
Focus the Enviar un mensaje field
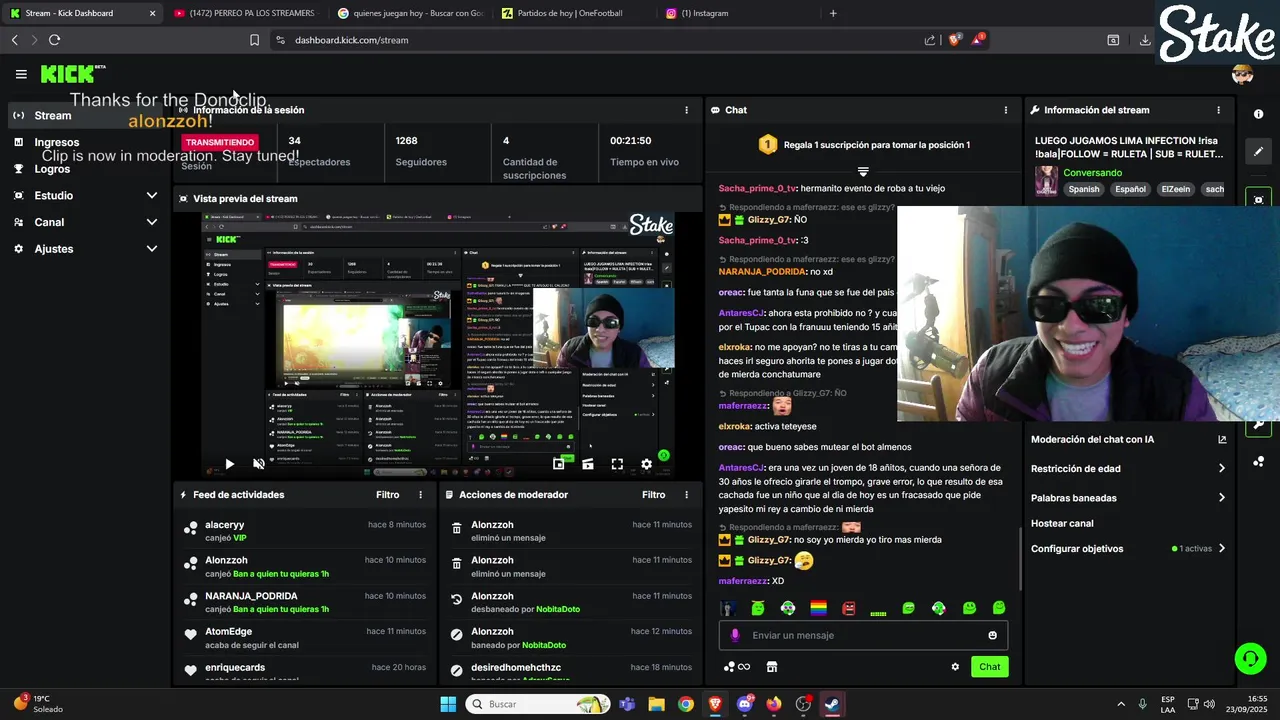[x=863, y=635]
